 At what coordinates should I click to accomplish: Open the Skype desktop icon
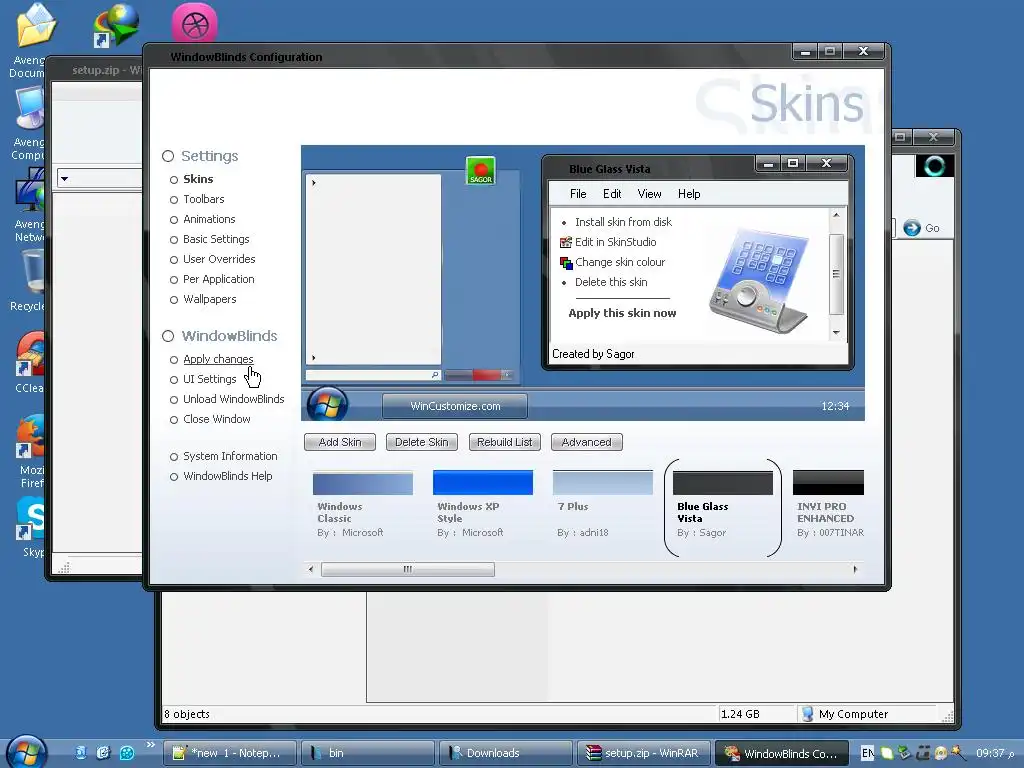coord(29,528)
